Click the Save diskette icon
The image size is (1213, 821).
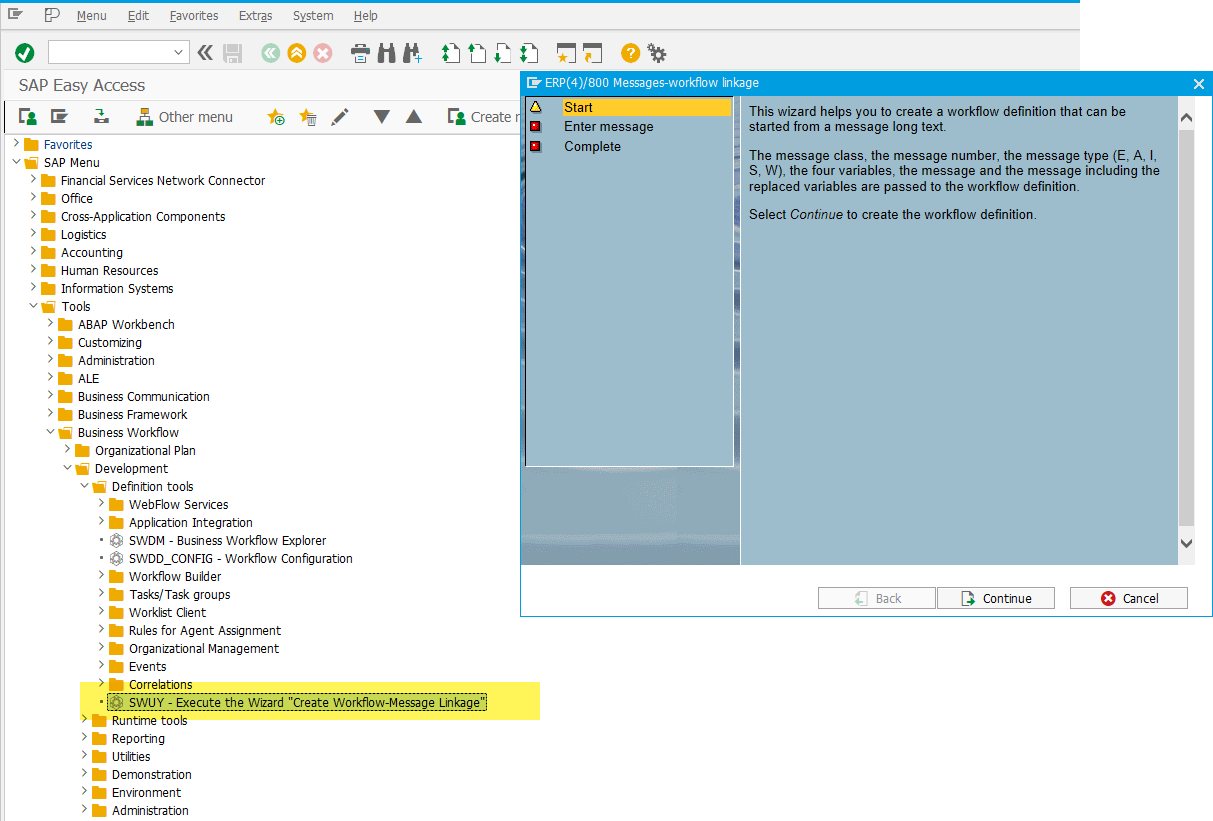(233, 53)
